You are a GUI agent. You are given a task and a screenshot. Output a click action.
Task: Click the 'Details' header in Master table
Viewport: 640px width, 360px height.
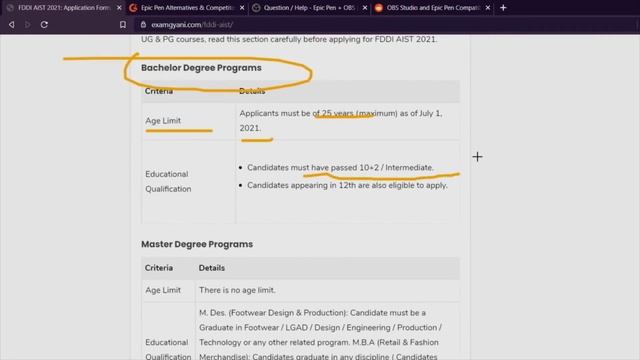point(211,268)
